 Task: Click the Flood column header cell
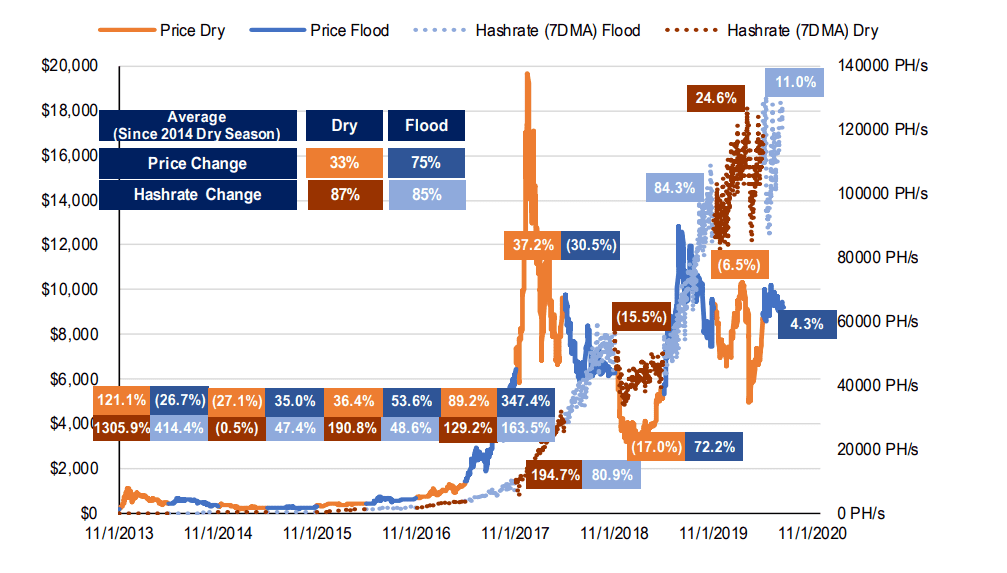click(426, 125)
